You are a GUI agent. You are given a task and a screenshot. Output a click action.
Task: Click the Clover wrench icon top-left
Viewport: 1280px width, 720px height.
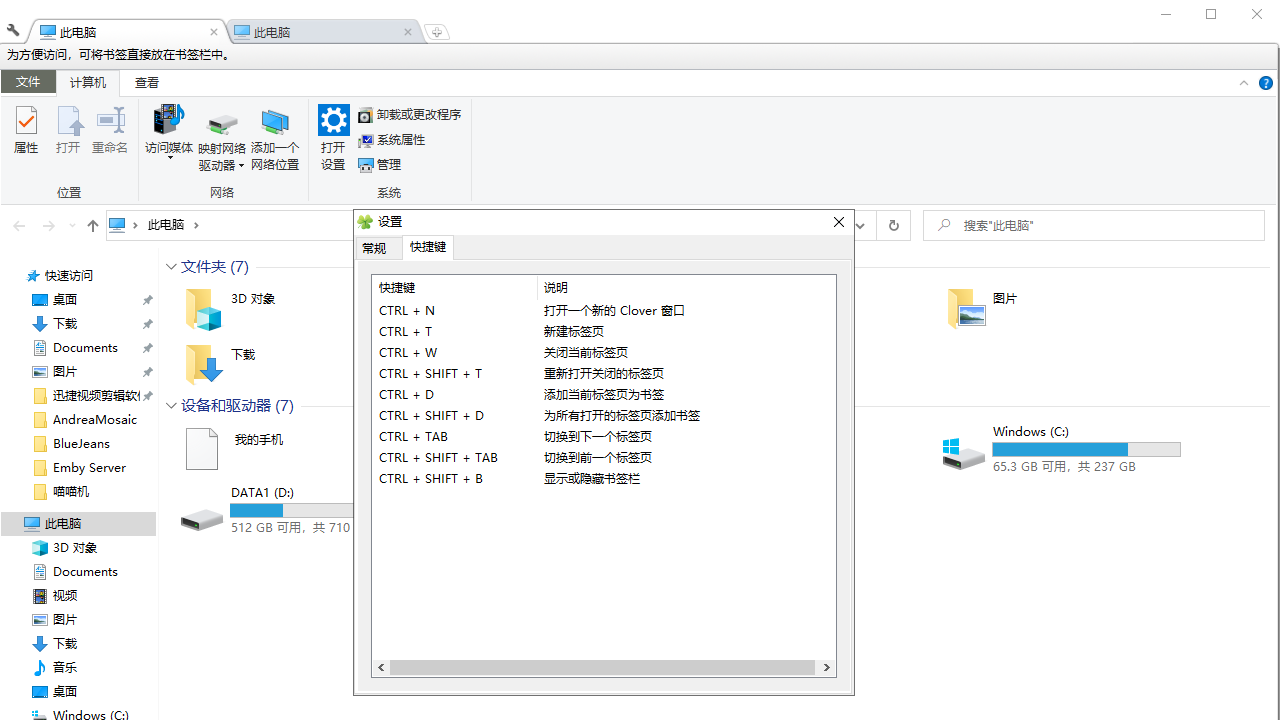click(x=13, y=31)
